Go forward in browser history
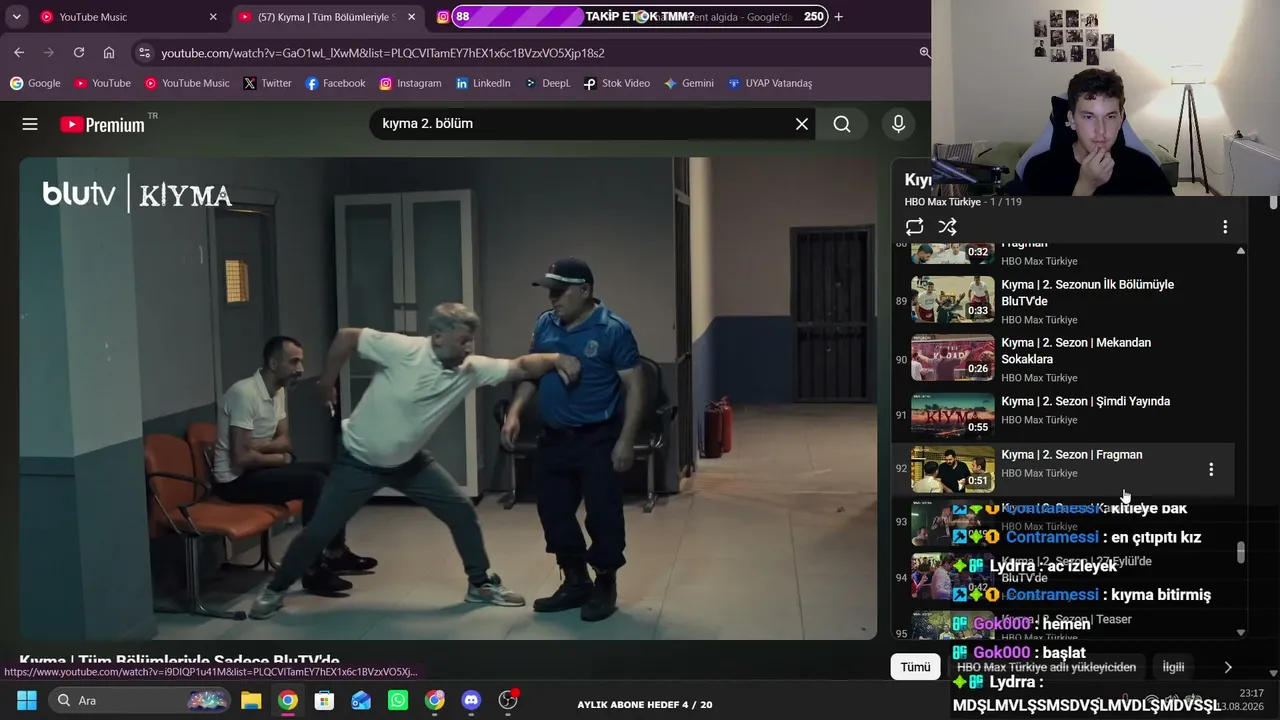Viewport: 1280px width, 720px height. (x=49, y=53)
